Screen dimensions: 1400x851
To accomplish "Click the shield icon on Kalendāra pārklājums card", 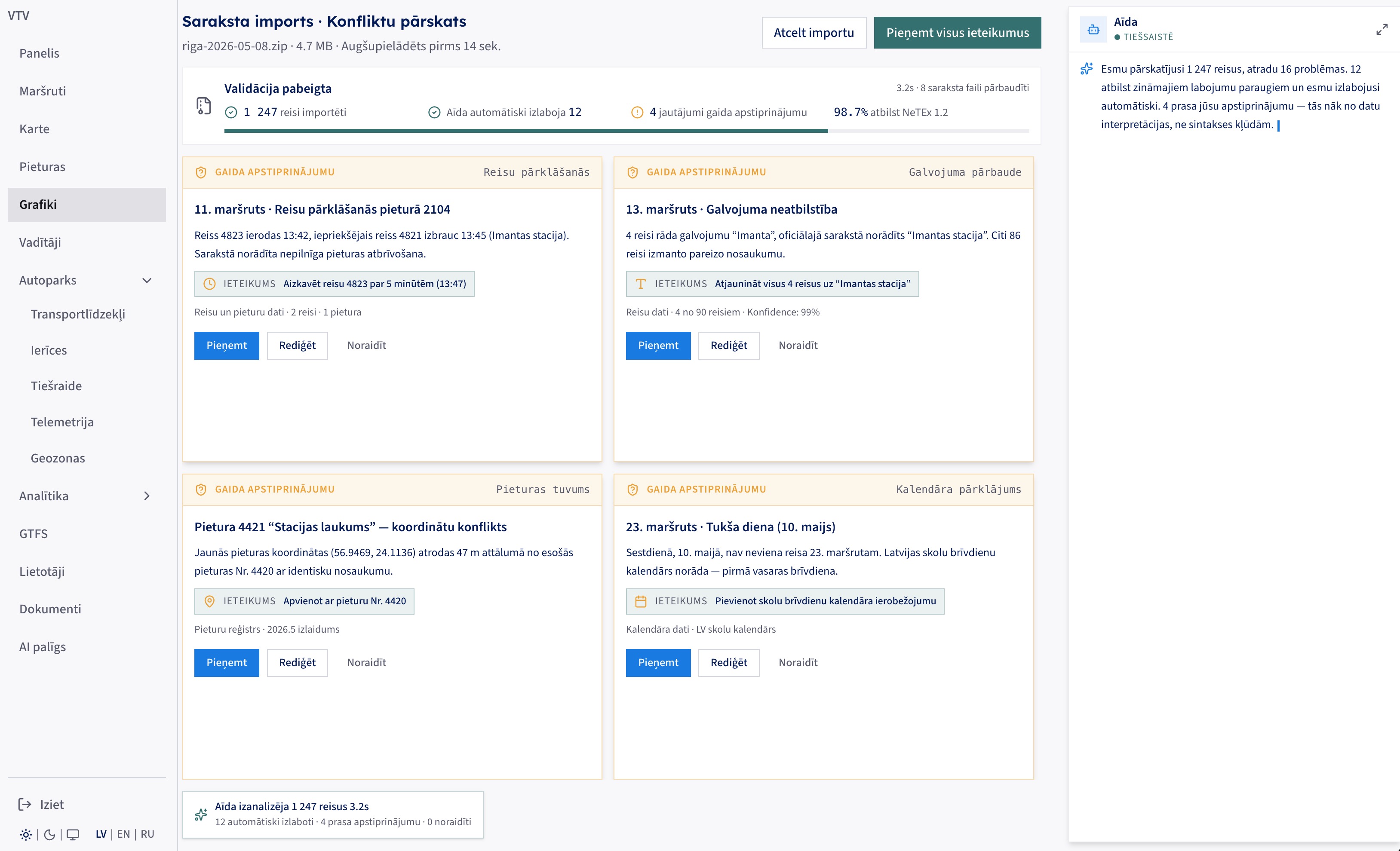I will (632, 490).
